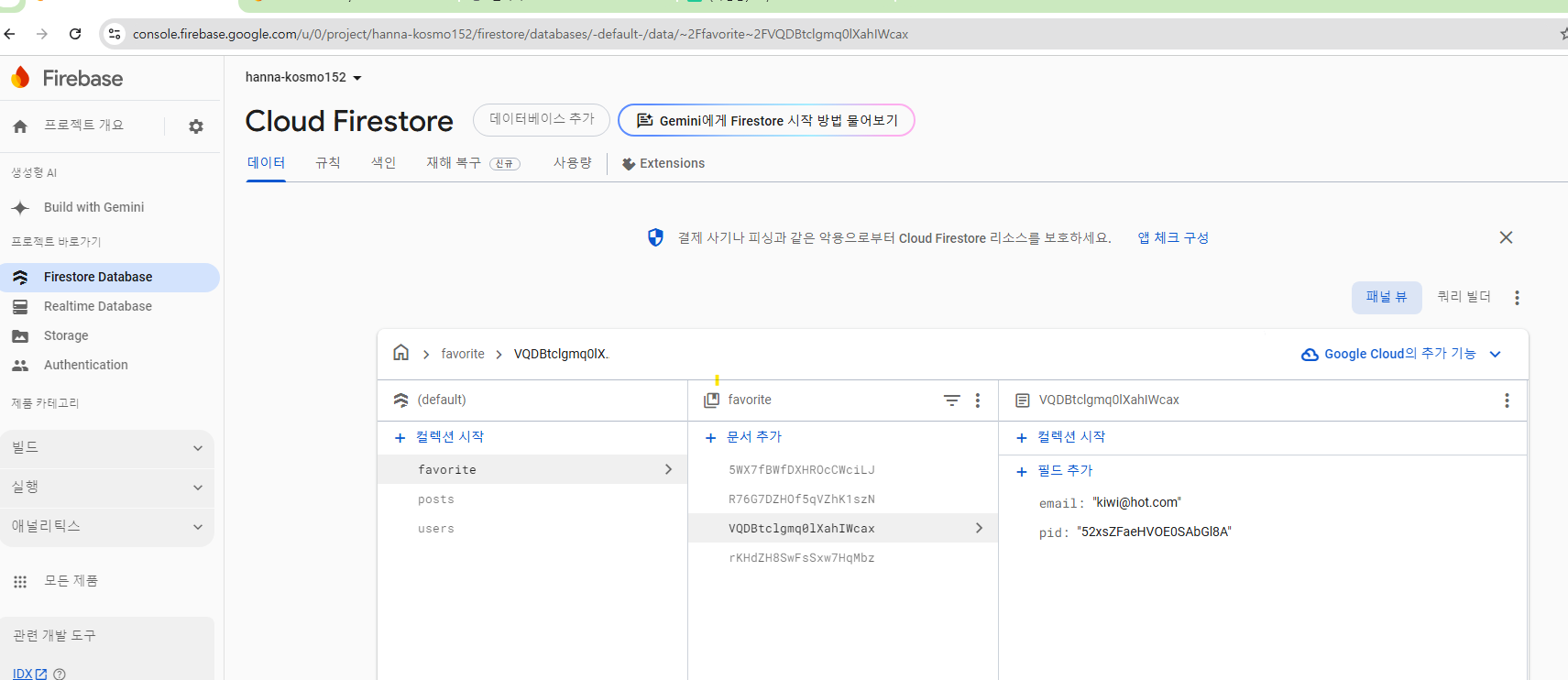Screen dimensions: 1568x680
Task: Open document rKHdZH8SwFsSxw7HqMbz
Action: coord(843,558)
